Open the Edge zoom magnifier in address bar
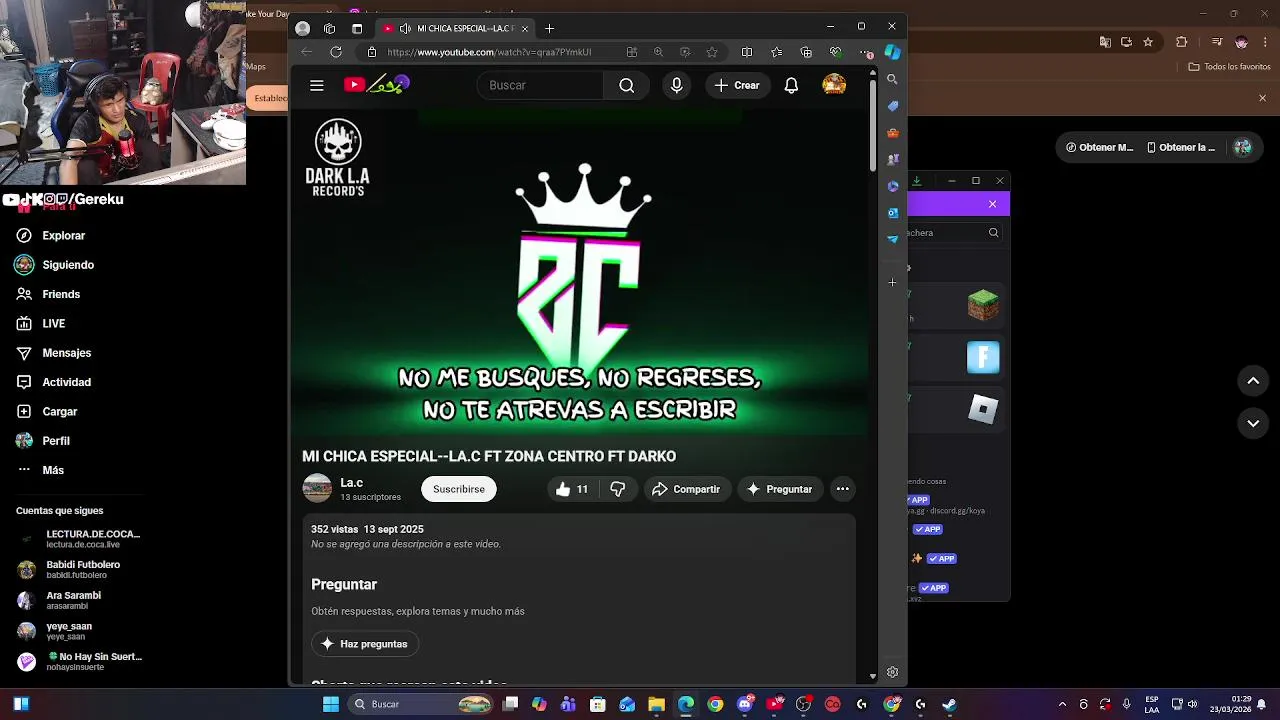This screenshot has height=720, width=1280. click(x=658, y=52)
